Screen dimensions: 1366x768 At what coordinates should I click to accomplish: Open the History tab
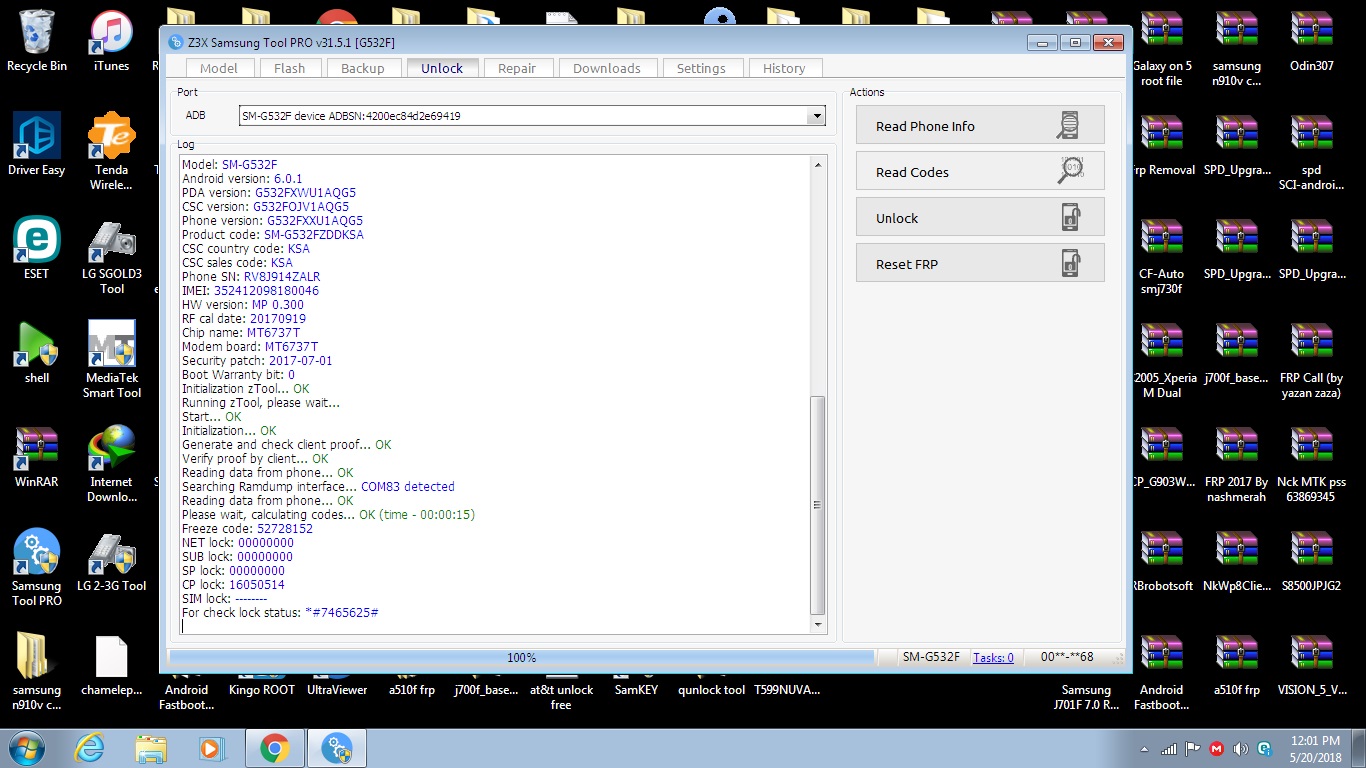point(784,68)
